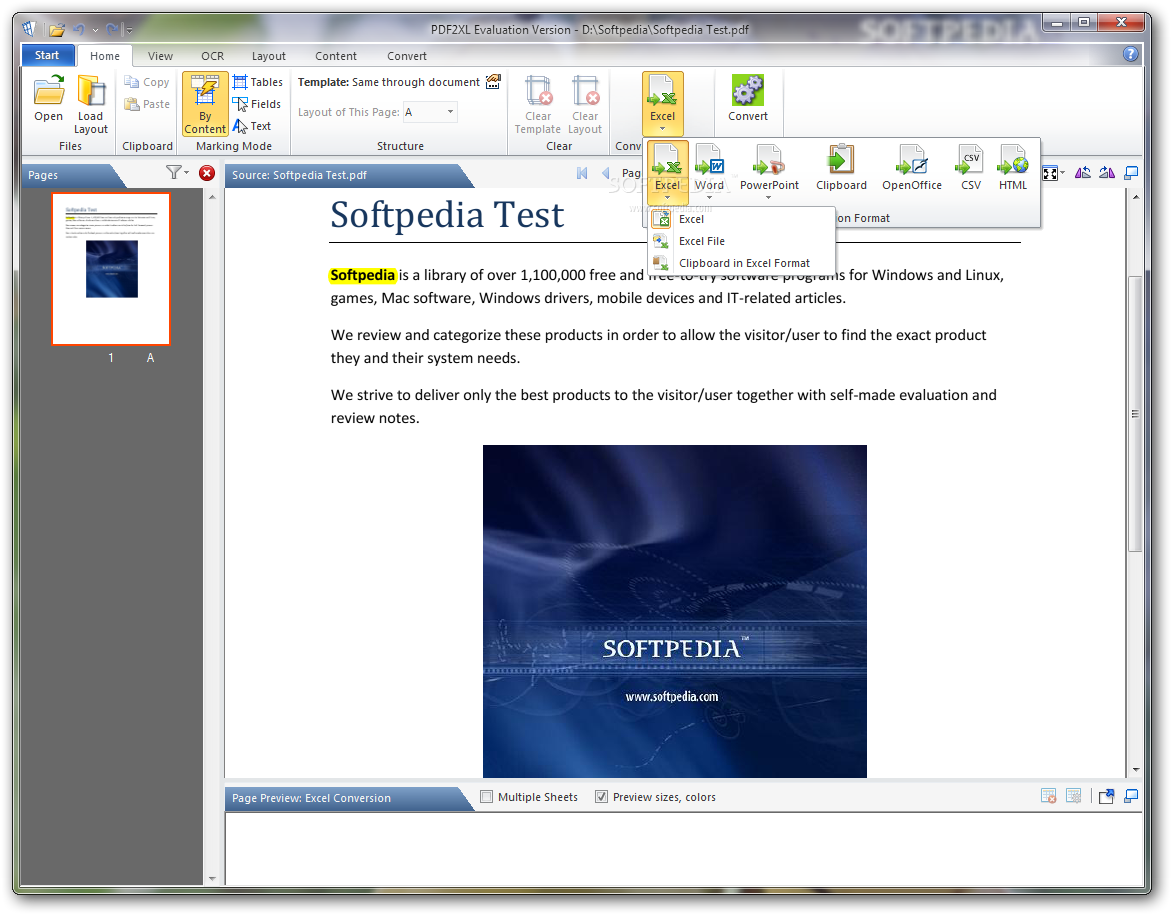
Task: Click the open file icon in quick access toolbar
Action: pos(57,30)
